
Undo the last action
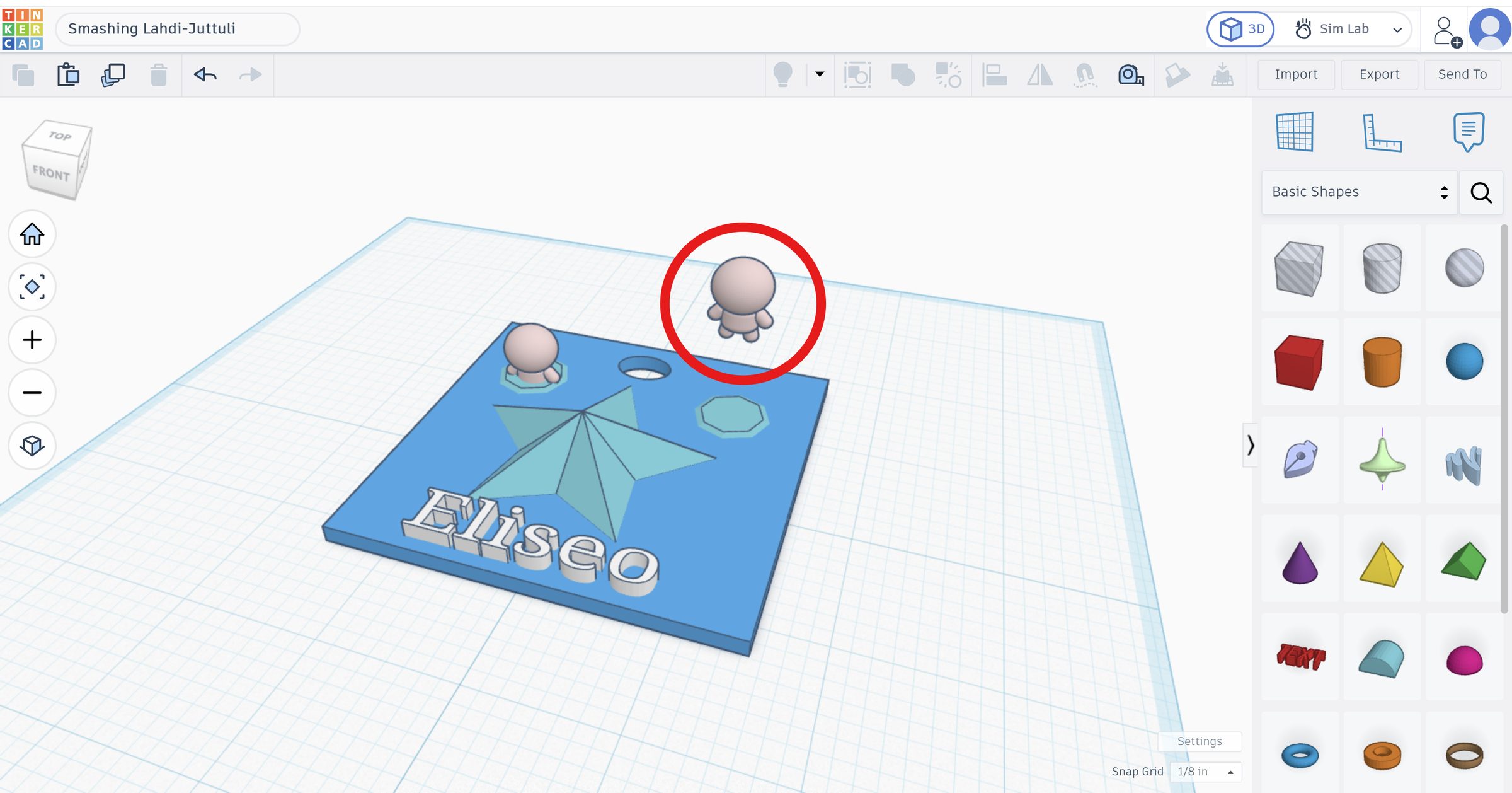(x=205, y=75)
